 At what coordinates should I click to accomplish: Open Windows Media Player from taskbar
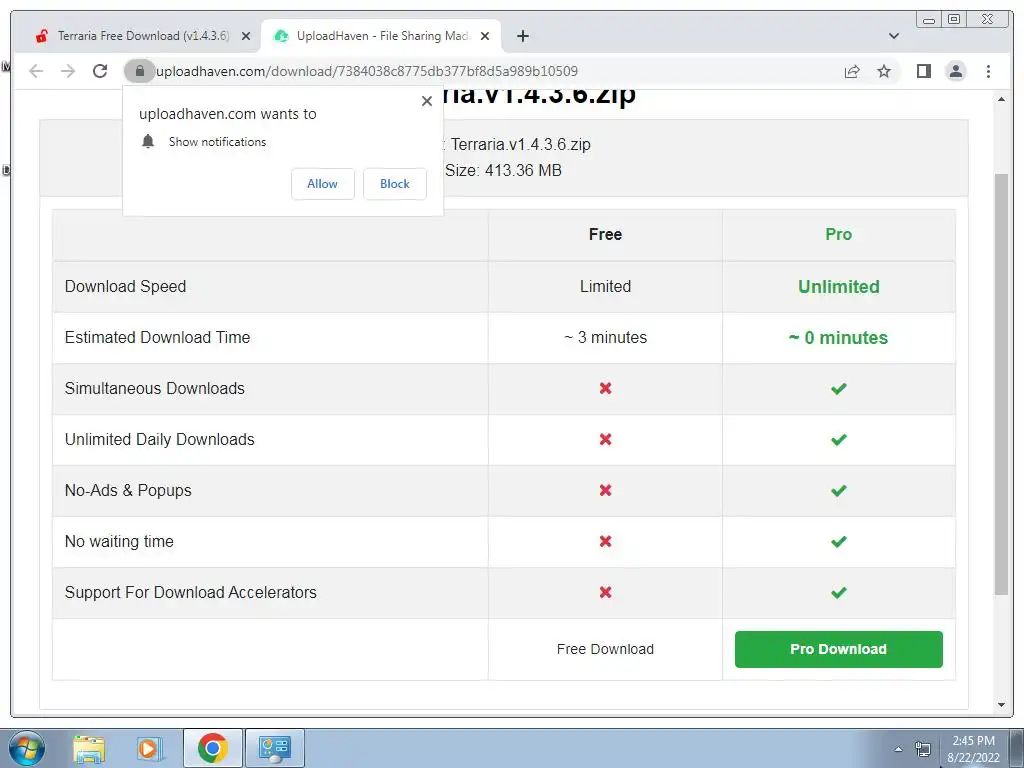click(148, 748)
